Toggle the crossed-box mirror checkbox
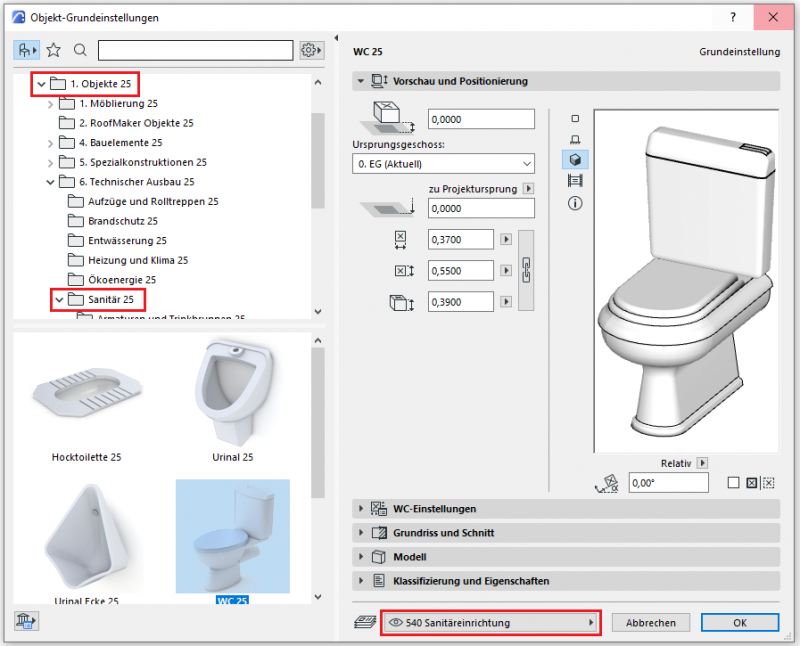 pyautogui.click(x=751, y=483)
